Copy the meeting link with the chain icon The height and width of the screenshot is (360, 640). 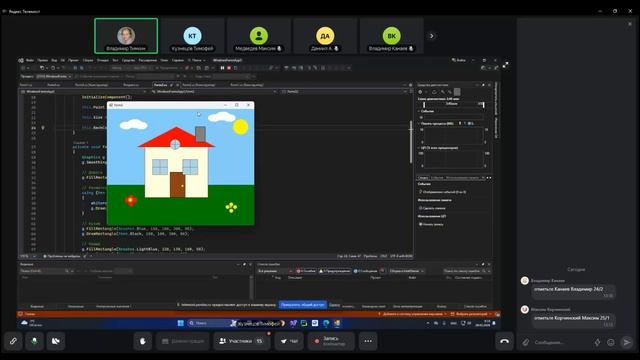[x=13, y=341]
